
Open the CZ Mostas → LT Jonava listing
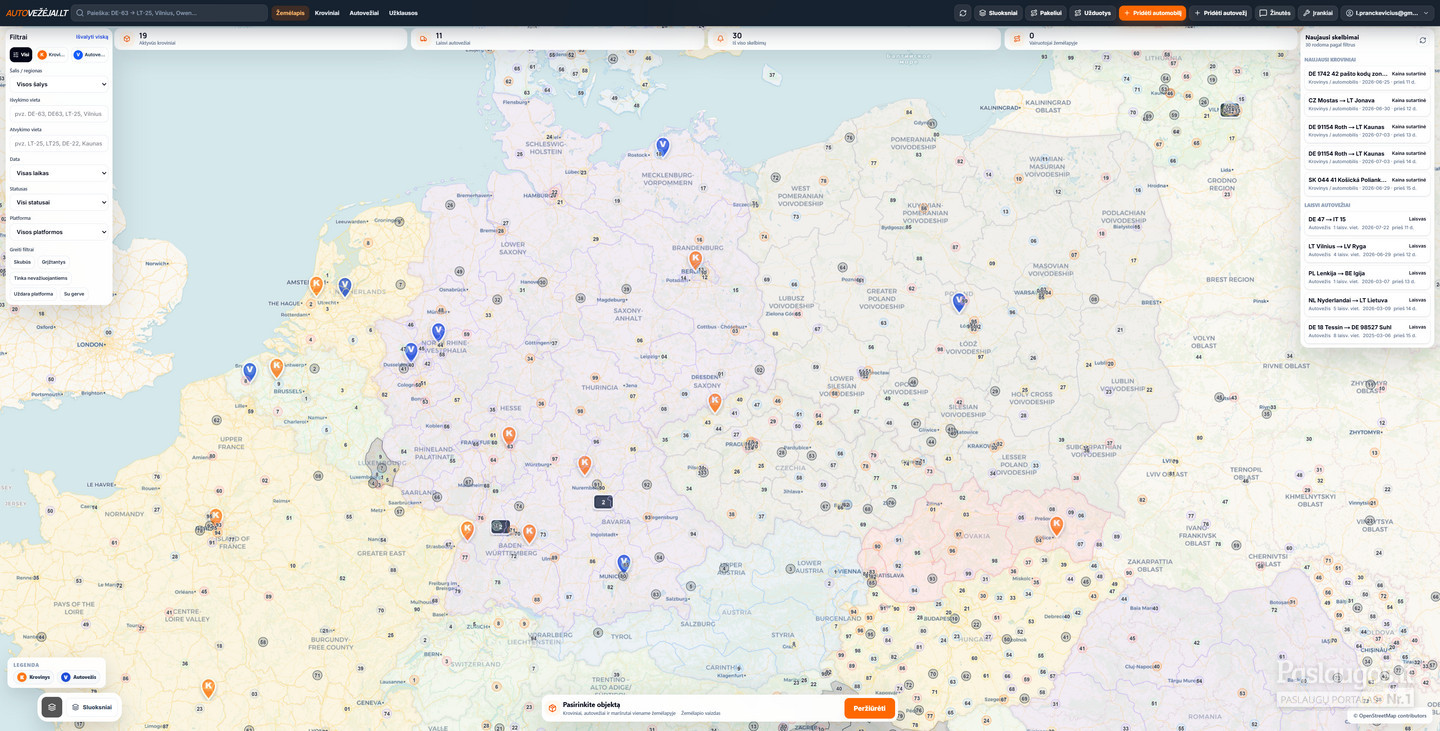click(x=1367, y=104)
